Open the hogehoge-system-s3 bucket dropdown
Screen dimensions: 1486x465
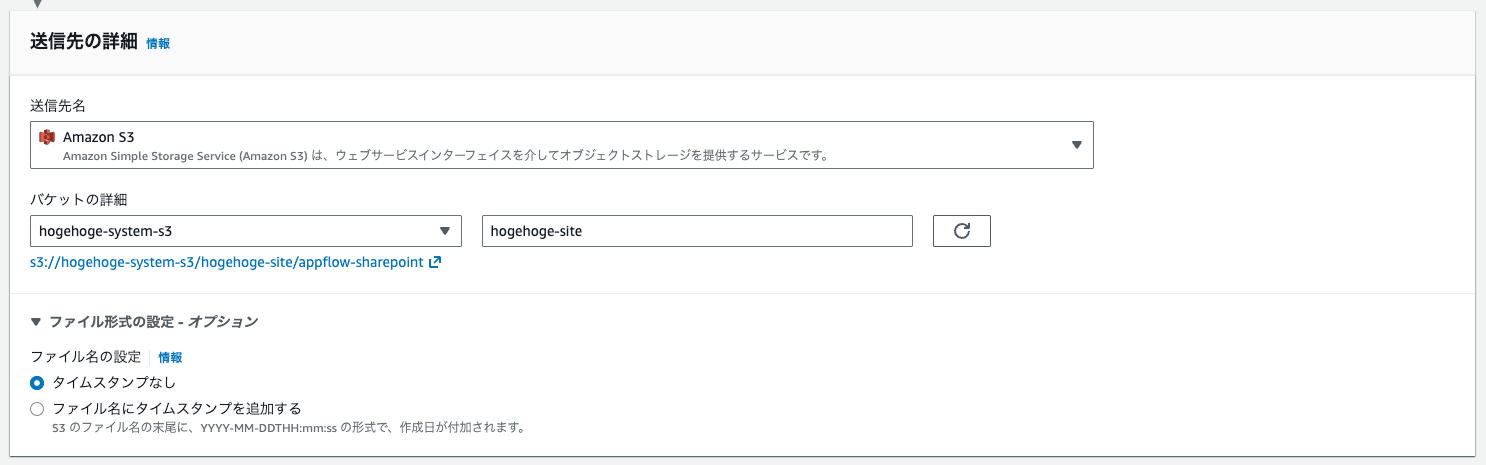[x=246, y=231]
